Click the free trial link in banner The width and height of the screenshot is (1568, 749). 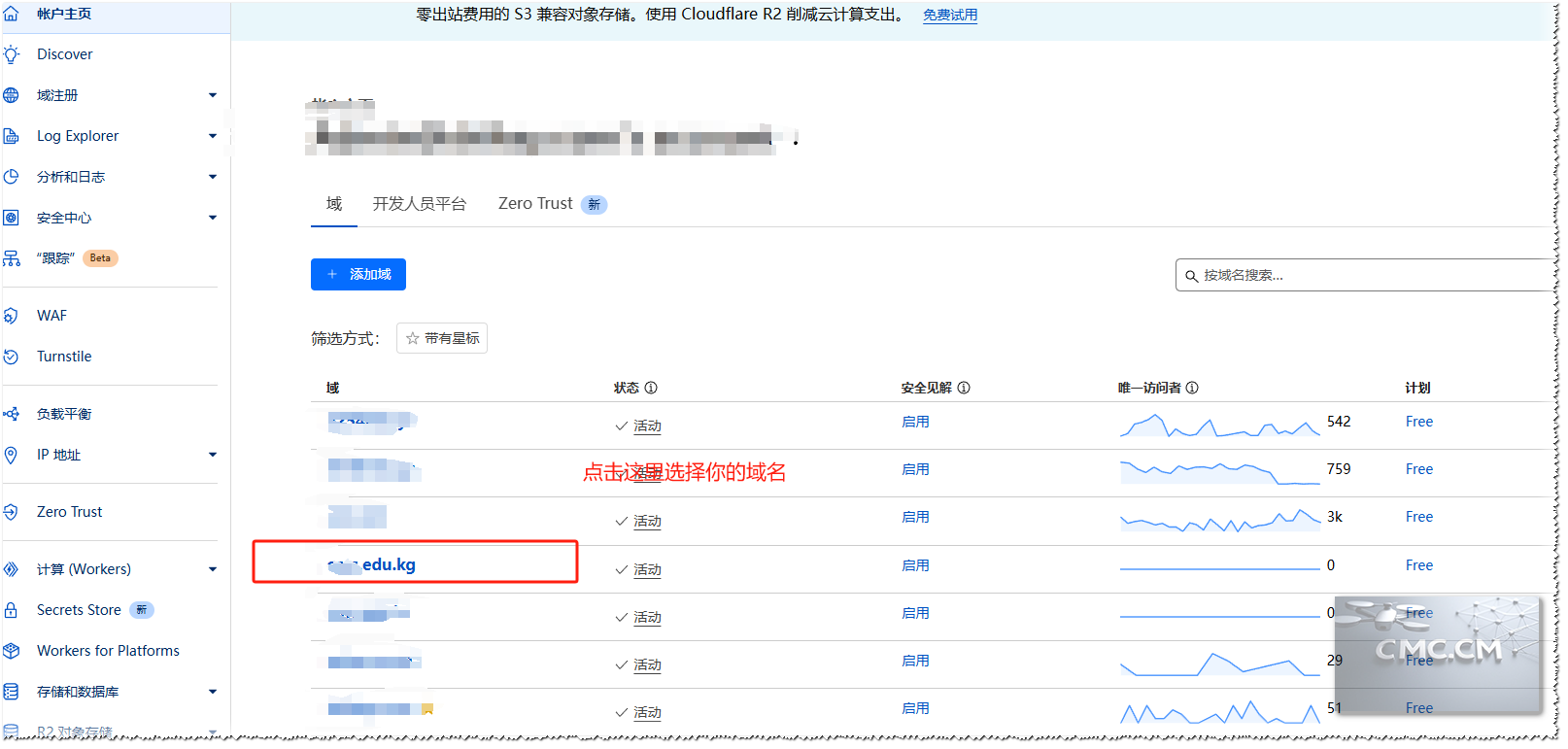[x=950, y=16]
